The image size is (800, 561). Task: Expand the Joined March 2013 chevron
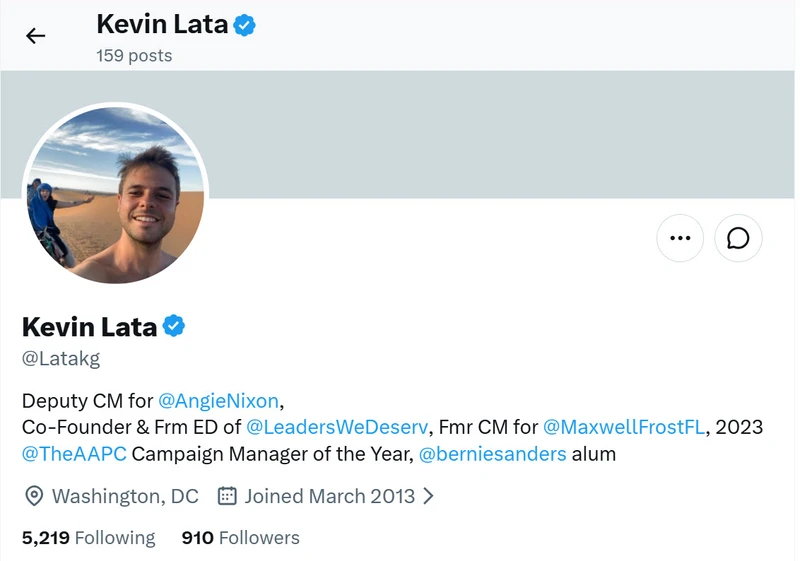(x=429, y=496)
